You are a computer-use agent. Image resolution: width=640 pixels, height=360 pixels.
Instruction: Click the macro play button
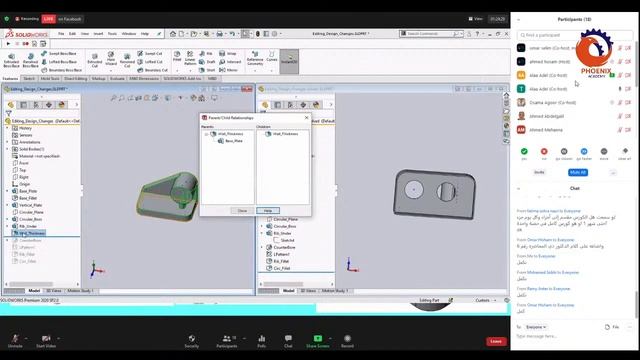(8, 43)
